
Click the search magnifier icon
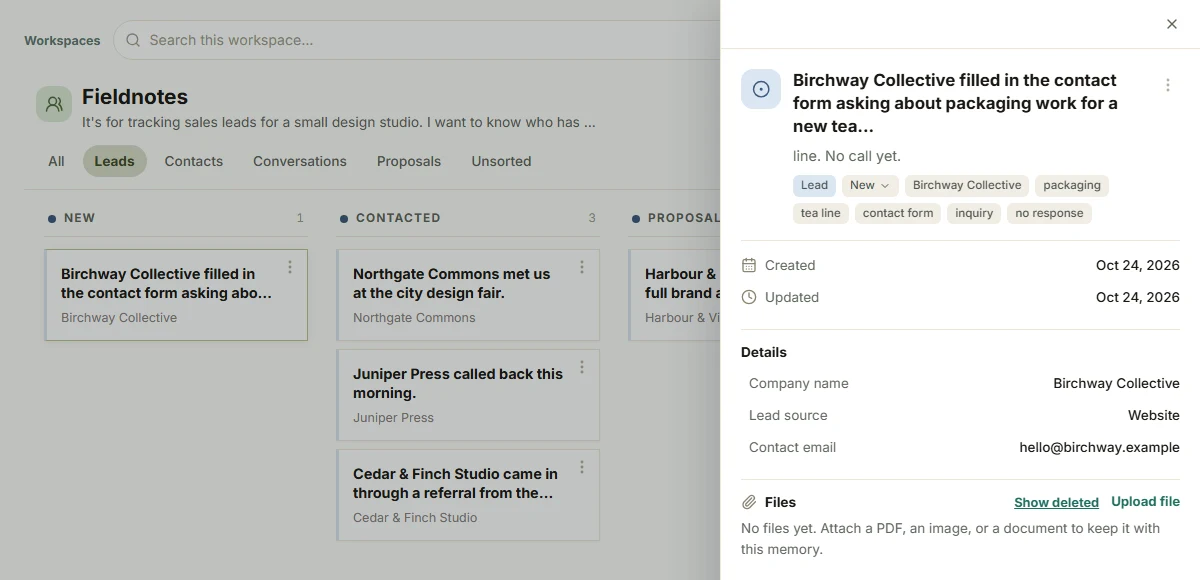click(133, 40)
